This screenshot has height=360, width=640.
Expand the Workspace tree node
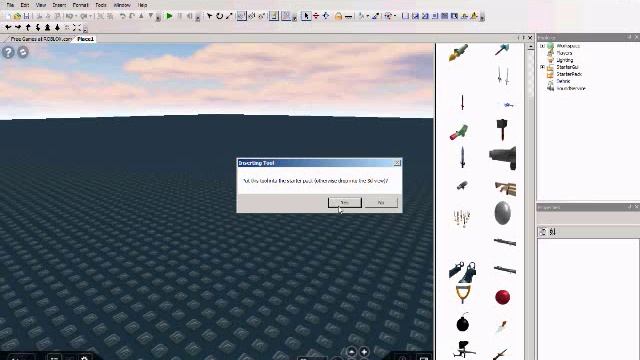542,46
